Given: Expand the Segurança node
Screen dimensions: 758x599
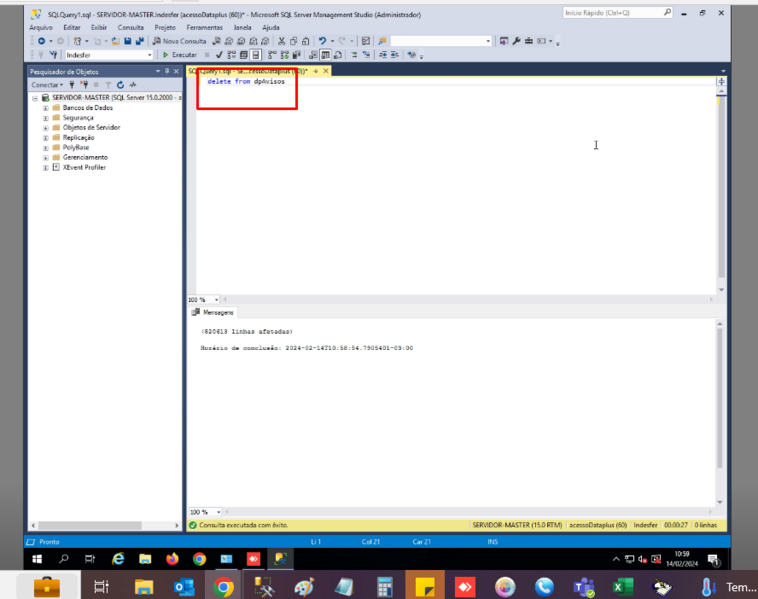Looking at the screenshot, I should (x=45, y=118).
